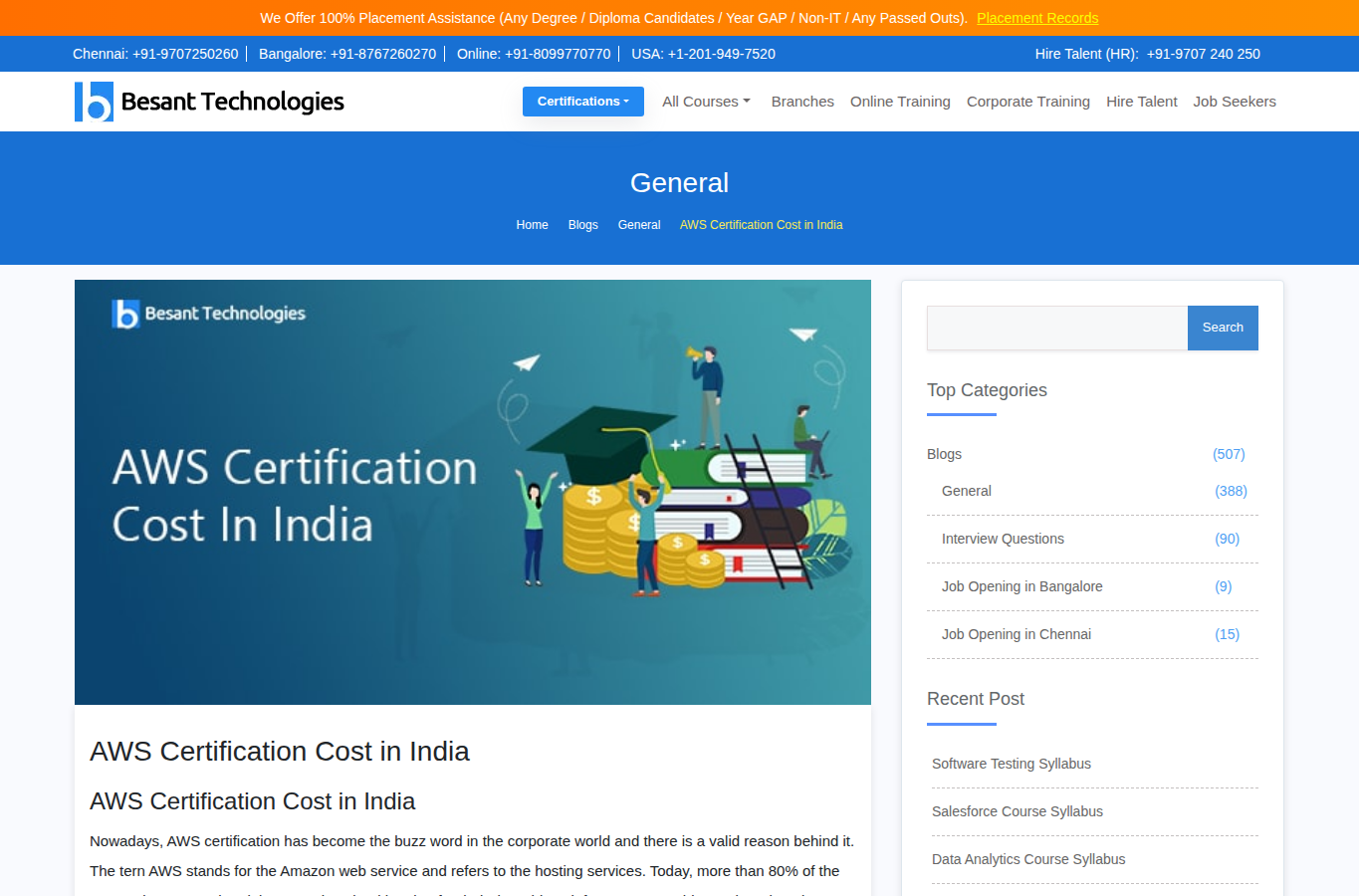The image size is (1359, 896).
Task: Open the Certifications dropdown button
Action: (583, 102)
